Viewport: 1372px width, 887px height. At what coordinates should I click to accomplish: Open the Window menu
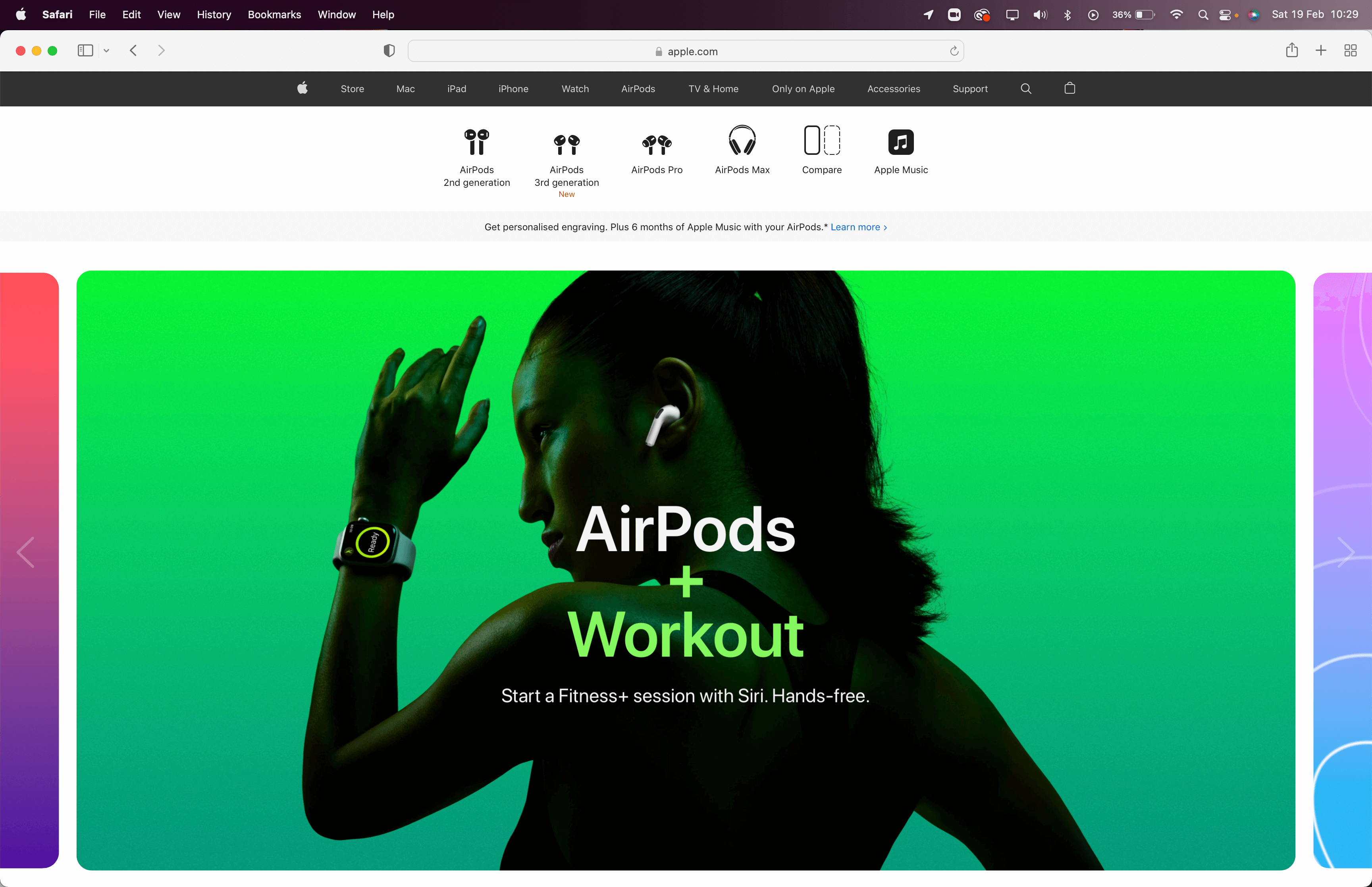click(x=337, y=14)
